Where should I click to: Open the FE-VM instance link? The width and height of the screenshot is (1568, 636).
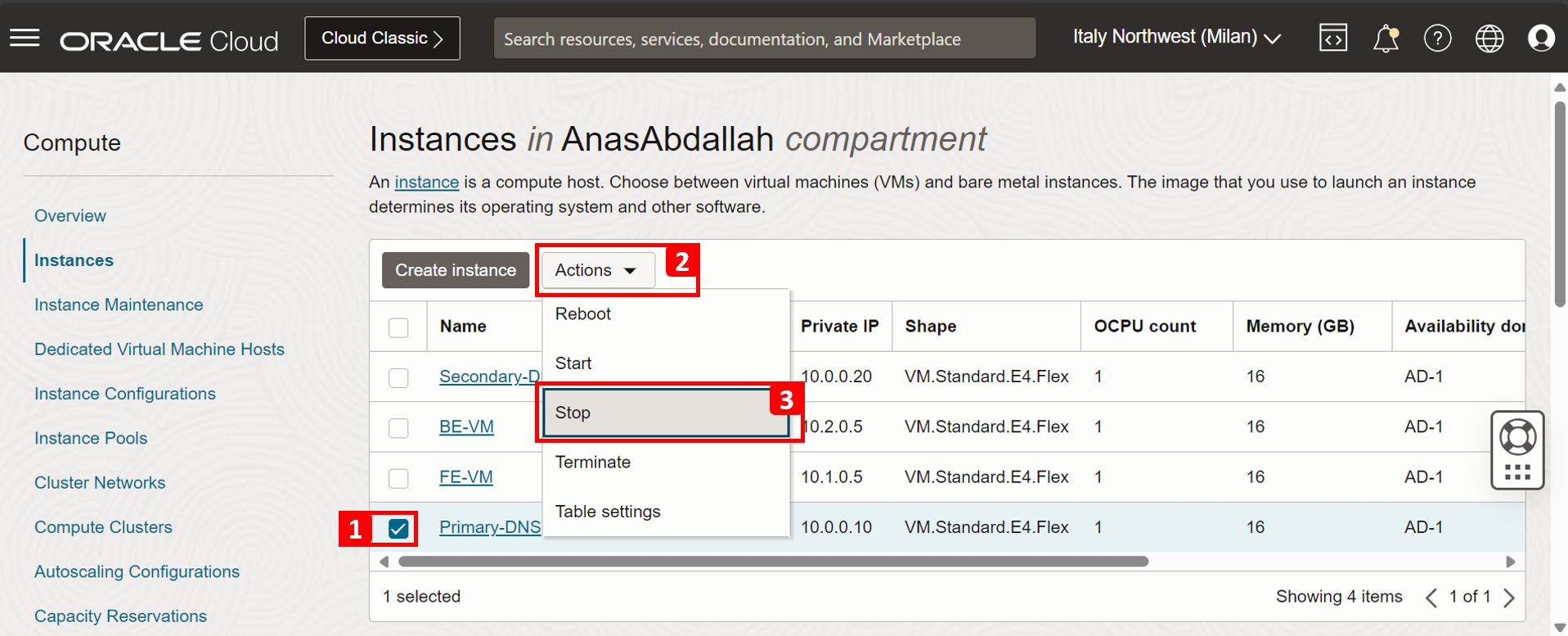pyautogui.click(x=466, y=476)
